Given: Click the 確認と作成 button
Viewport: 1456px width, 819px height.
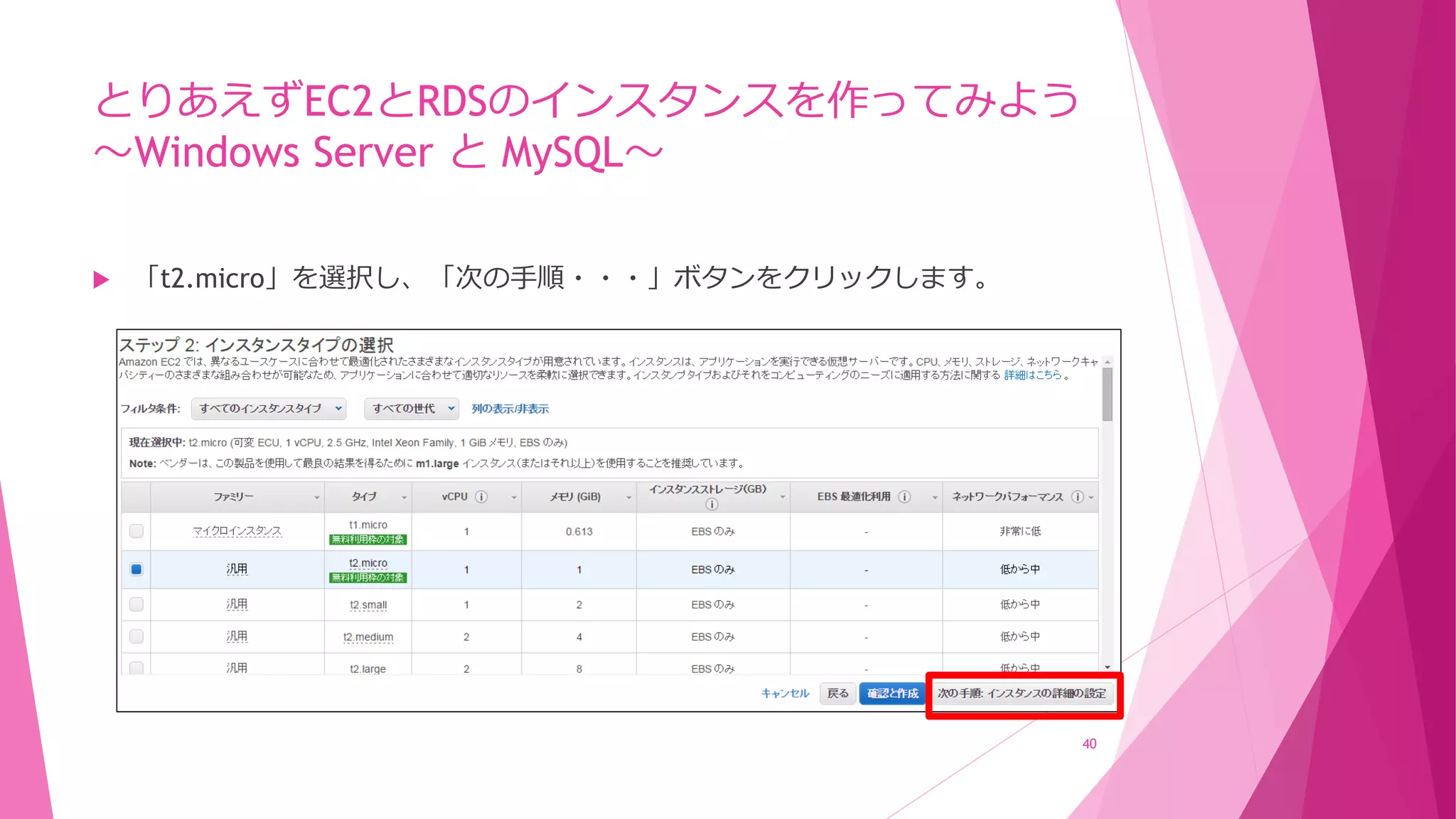Looking at the screenshot, I should (x=892, y=693).
